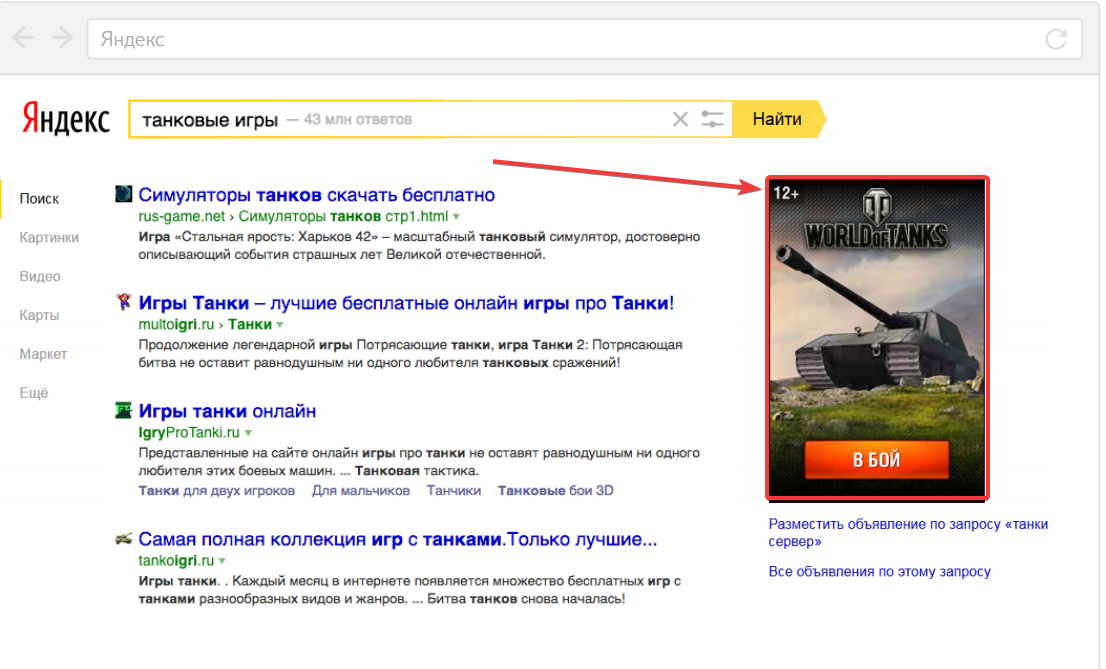Open the Танки для двух игроков sitelink
The height and width of the screenshot is (669, 1106).
[x=217, y=490]
